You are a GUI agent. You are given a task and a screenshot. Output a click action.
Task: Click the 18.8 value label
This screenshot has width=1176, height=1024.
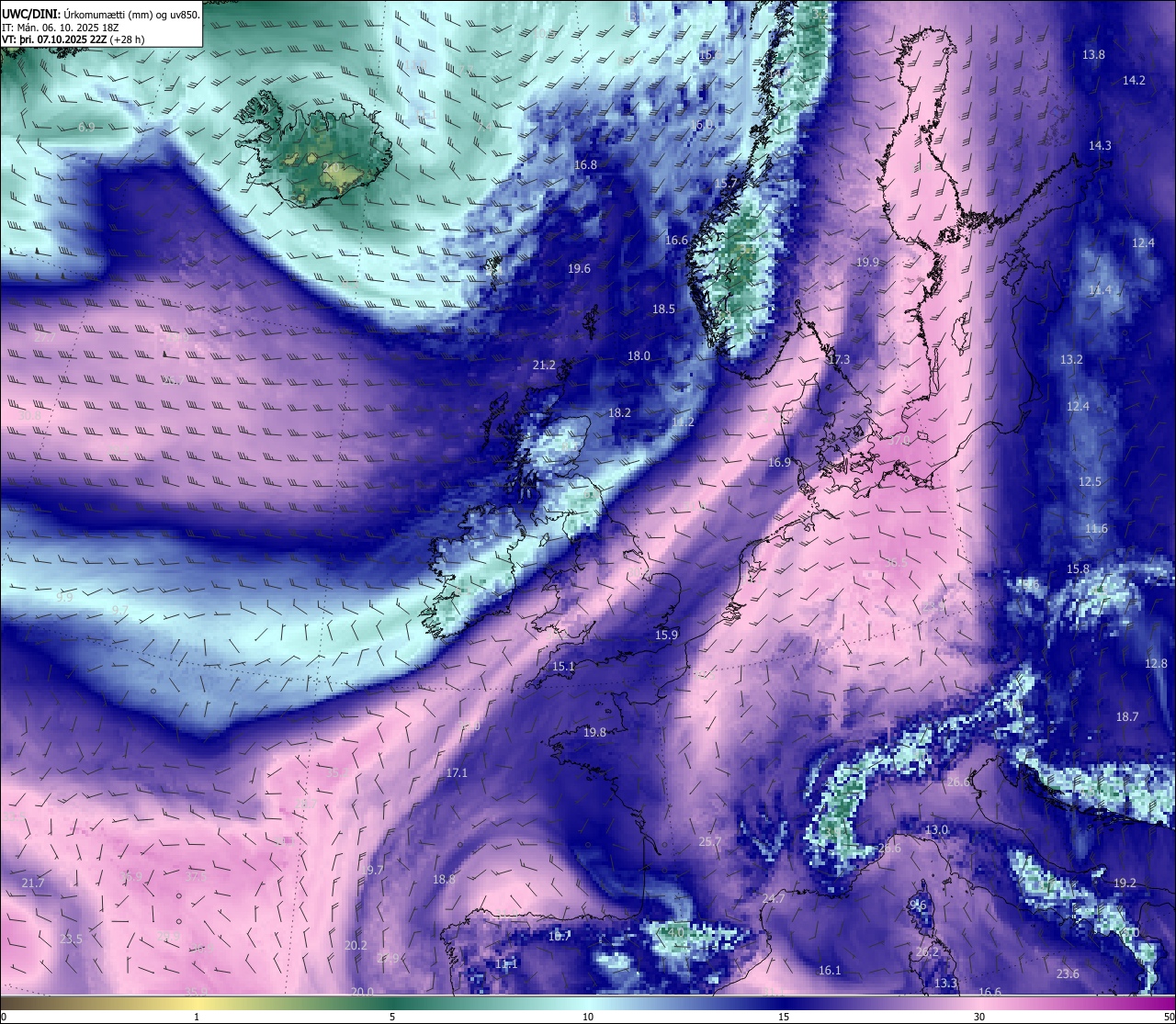pyautogui.click(x=444, y=880)
